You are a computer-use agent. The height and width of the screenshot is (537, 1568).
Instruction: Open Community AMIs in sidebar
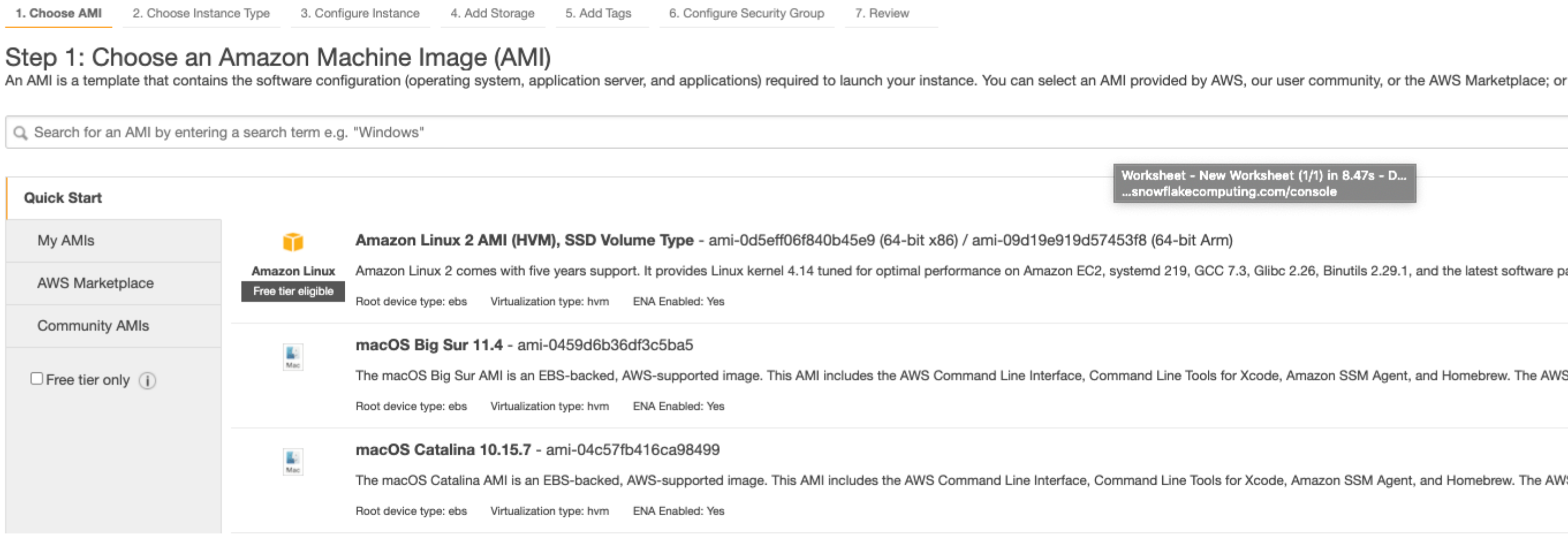[x=114, y=326]
